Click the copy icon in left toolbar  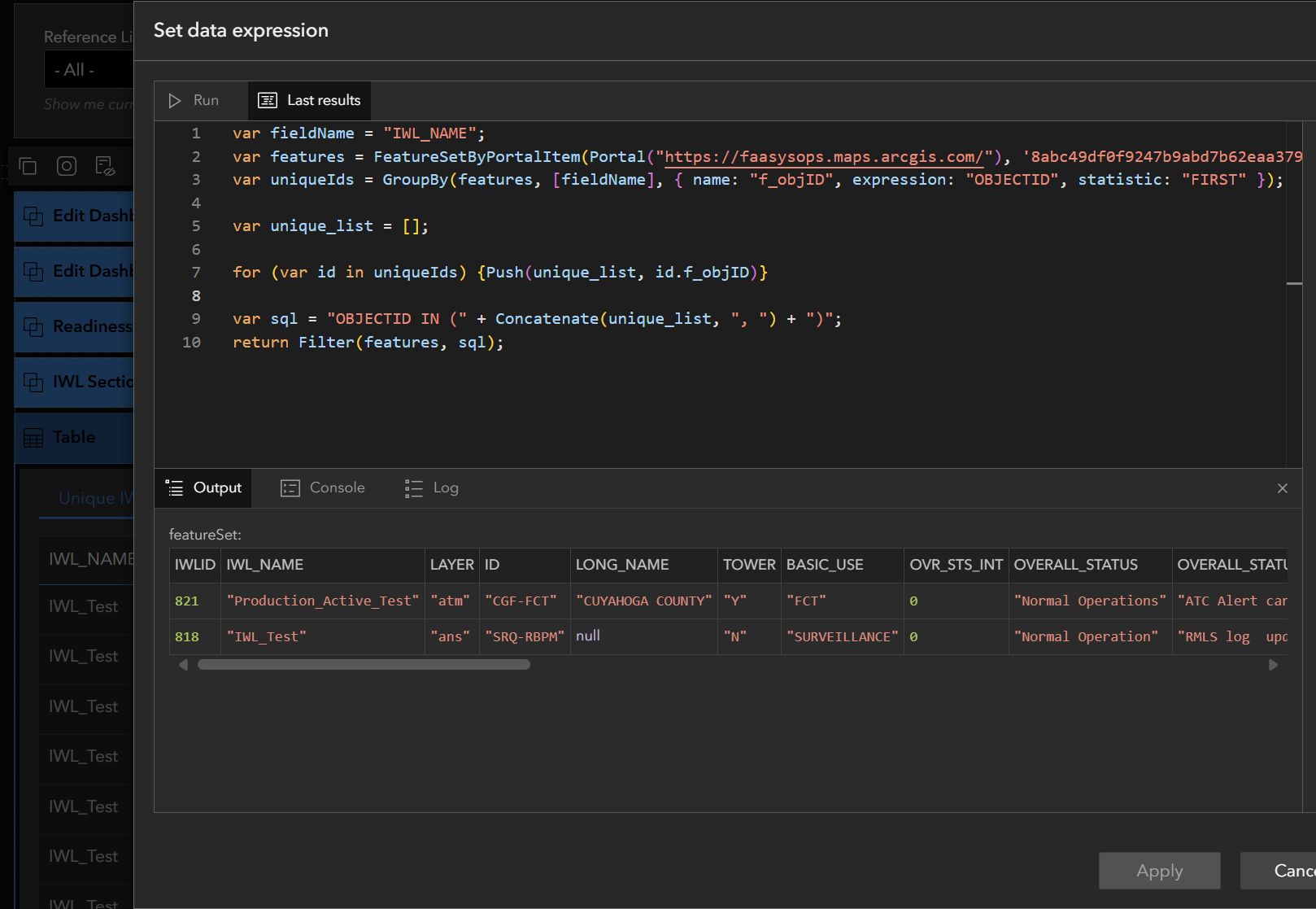tap(28, 166)
